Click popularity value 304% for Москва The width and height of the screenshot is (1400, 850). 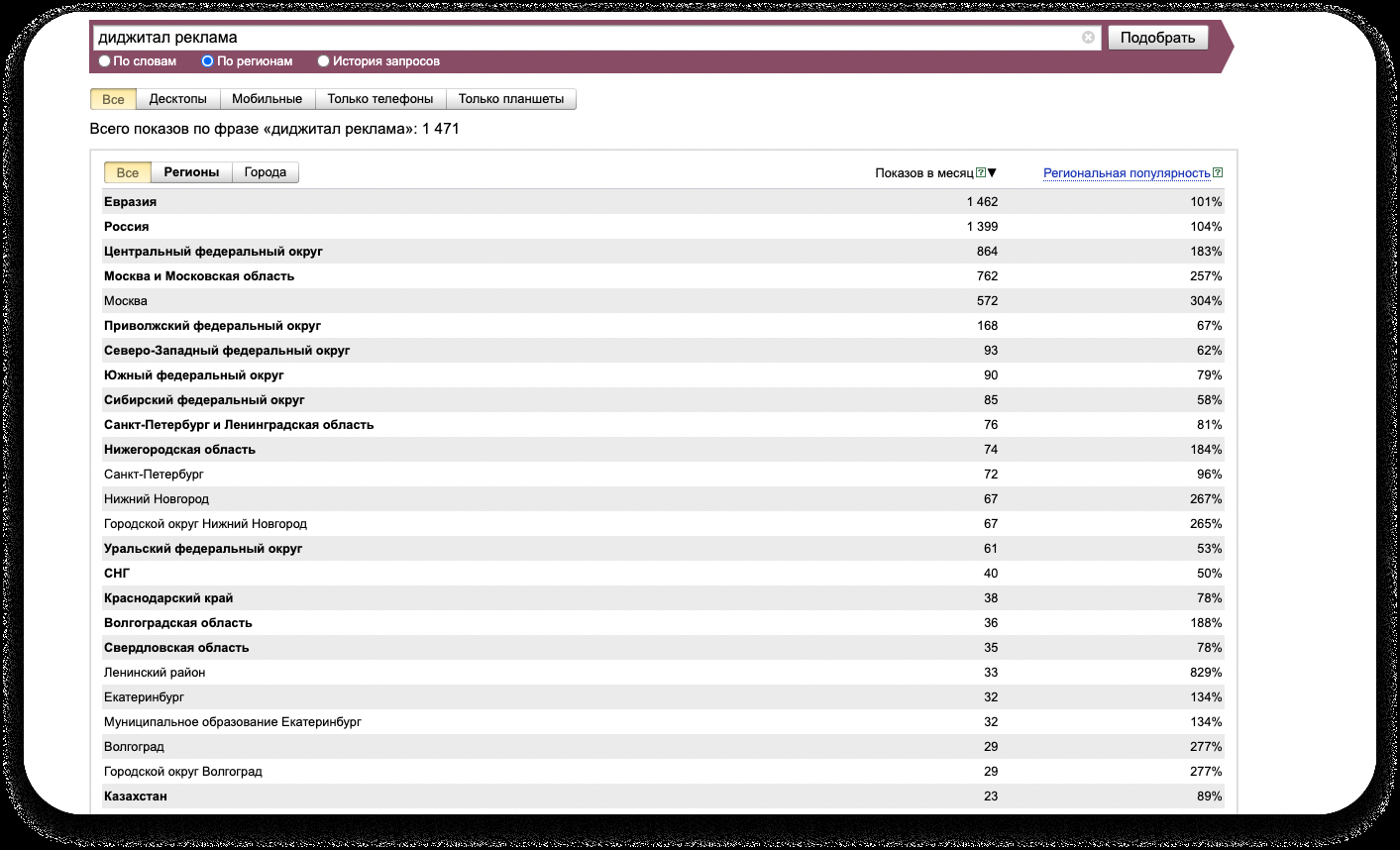[x=1207, y=301]
